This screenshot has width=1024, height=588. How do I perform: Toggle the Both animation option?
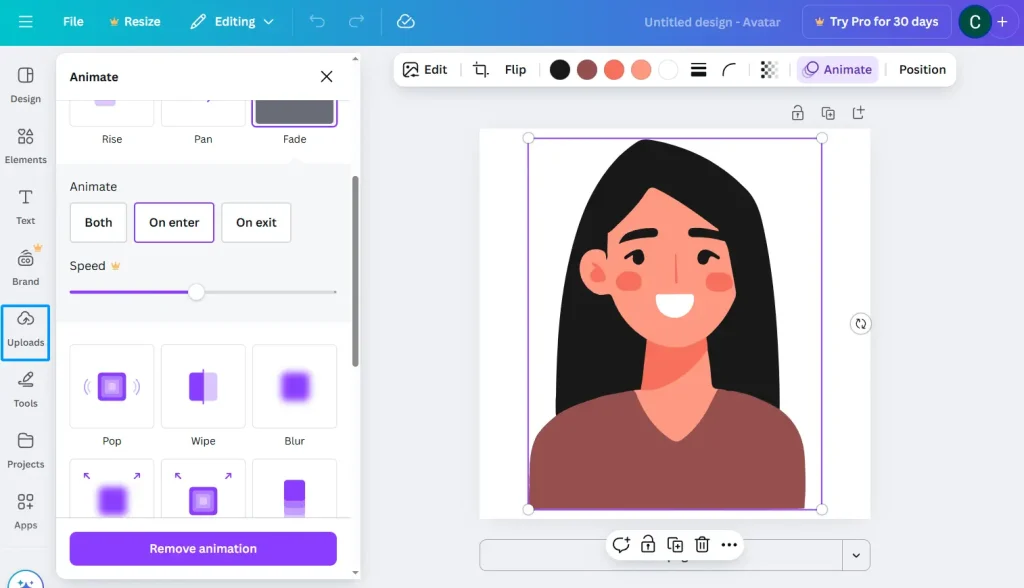97,222
